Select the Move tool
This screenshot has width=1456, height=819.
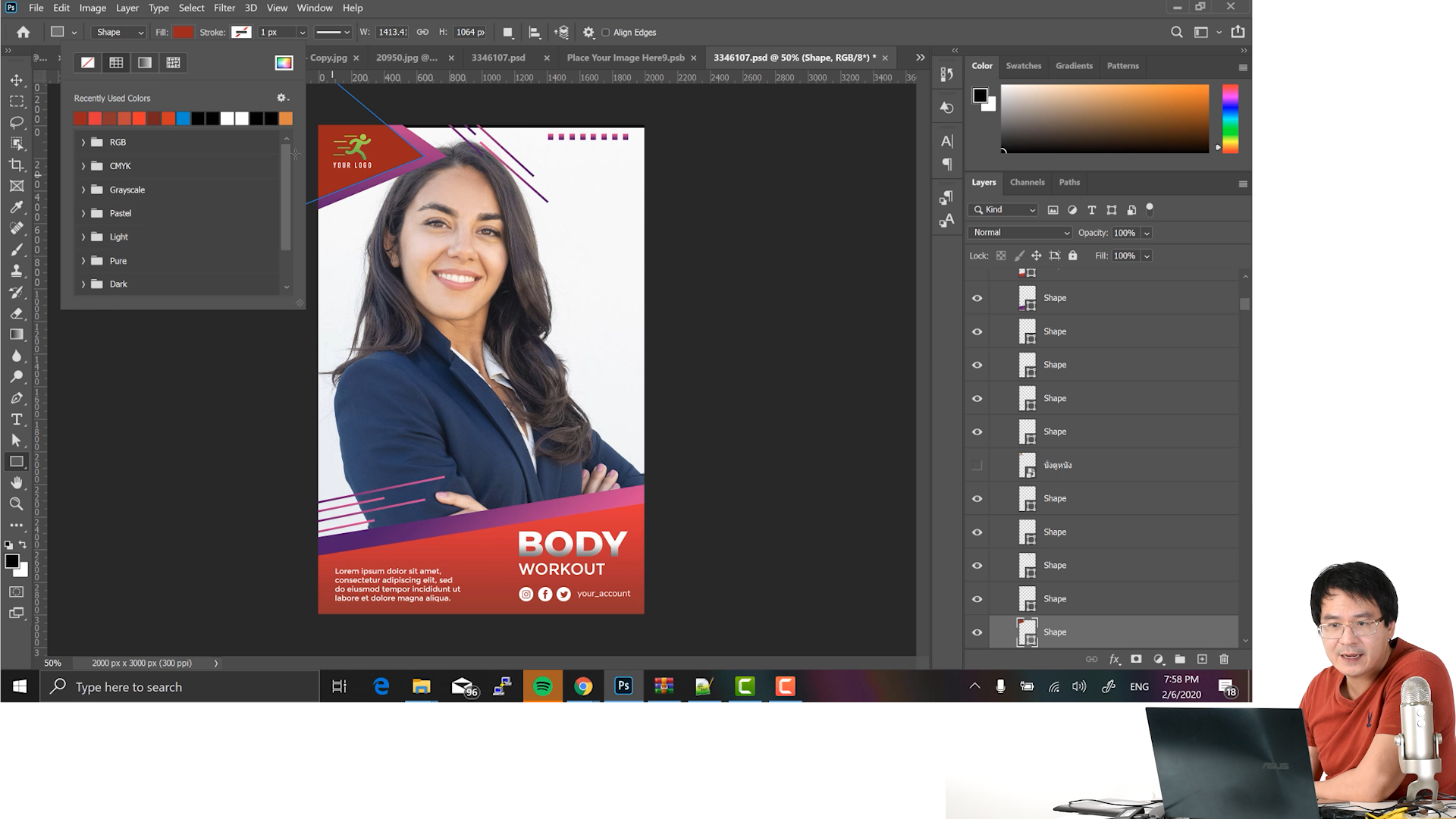click(16, 80)
